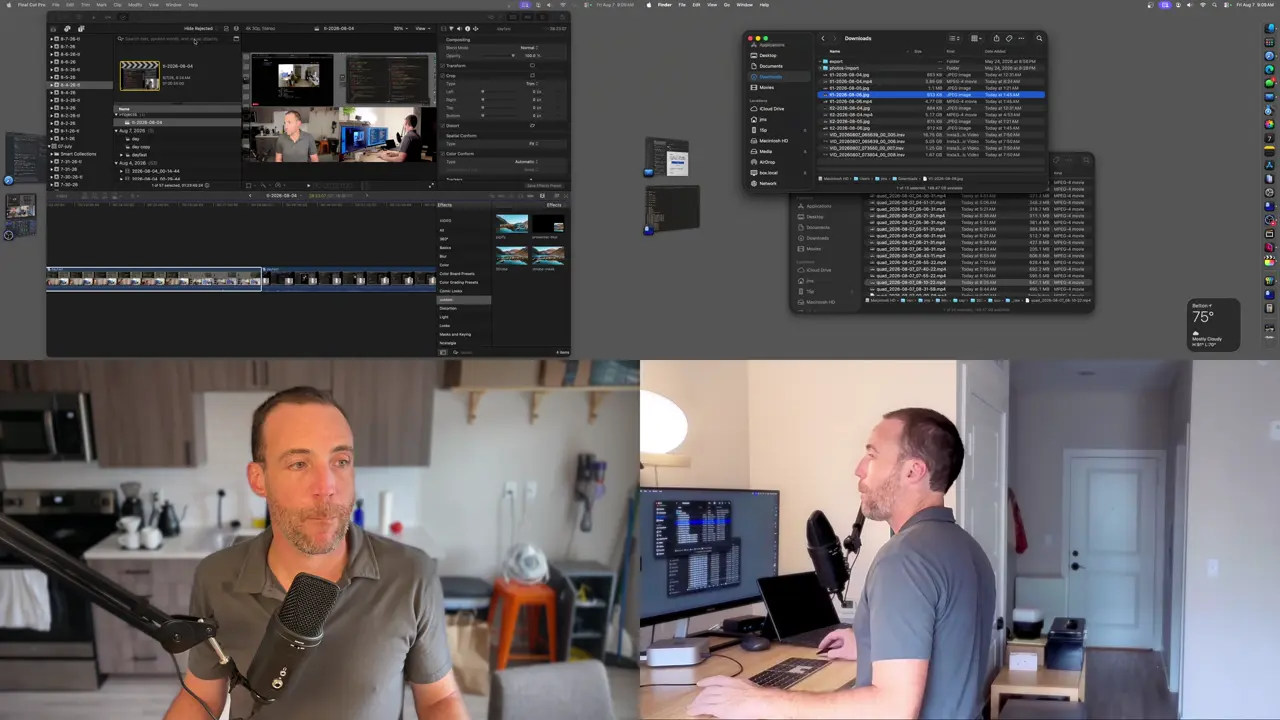Open the 30% viewer zoom dropdown

399,29
